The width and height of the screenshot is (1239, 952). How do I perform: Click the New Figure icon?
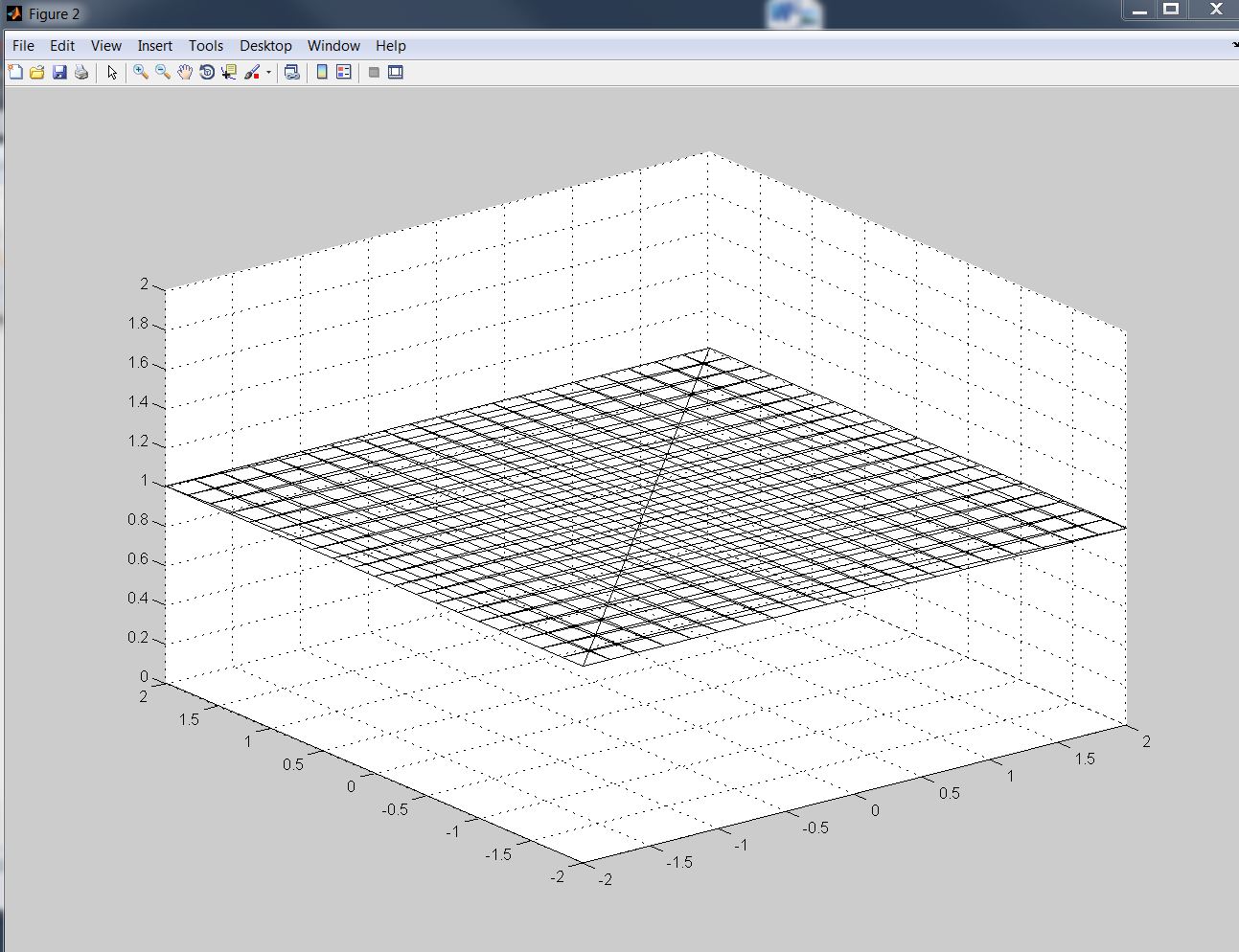(15, 72)
